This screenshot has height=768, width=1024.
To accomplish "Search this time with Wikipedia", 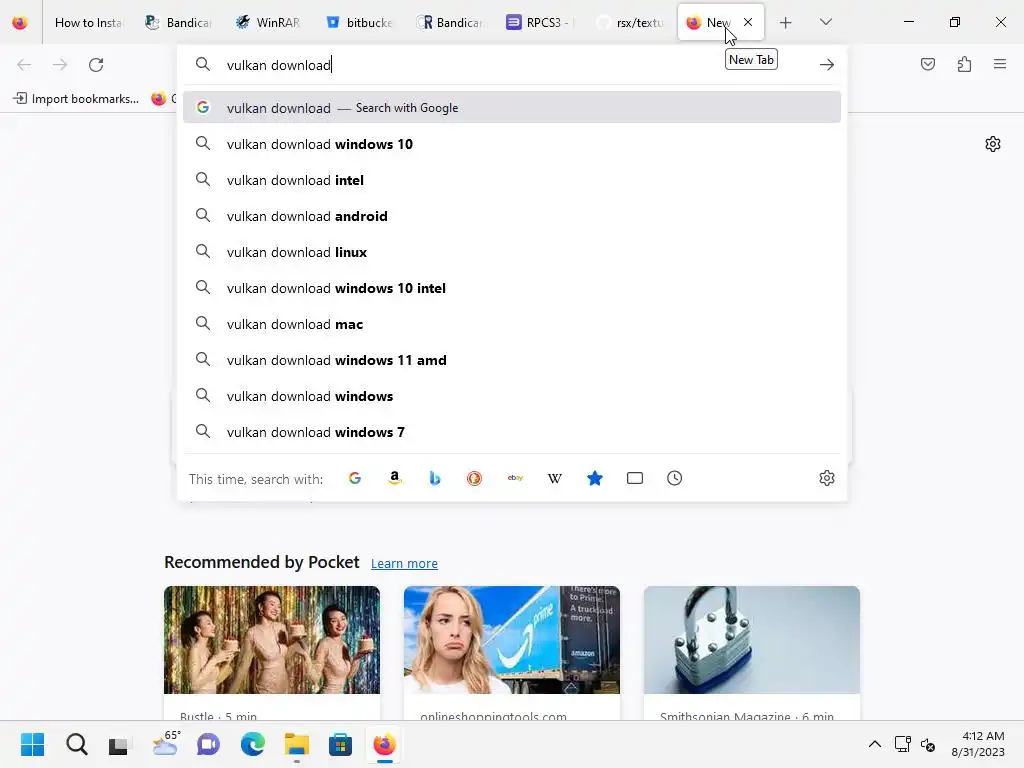I will [x=554, y=479].
